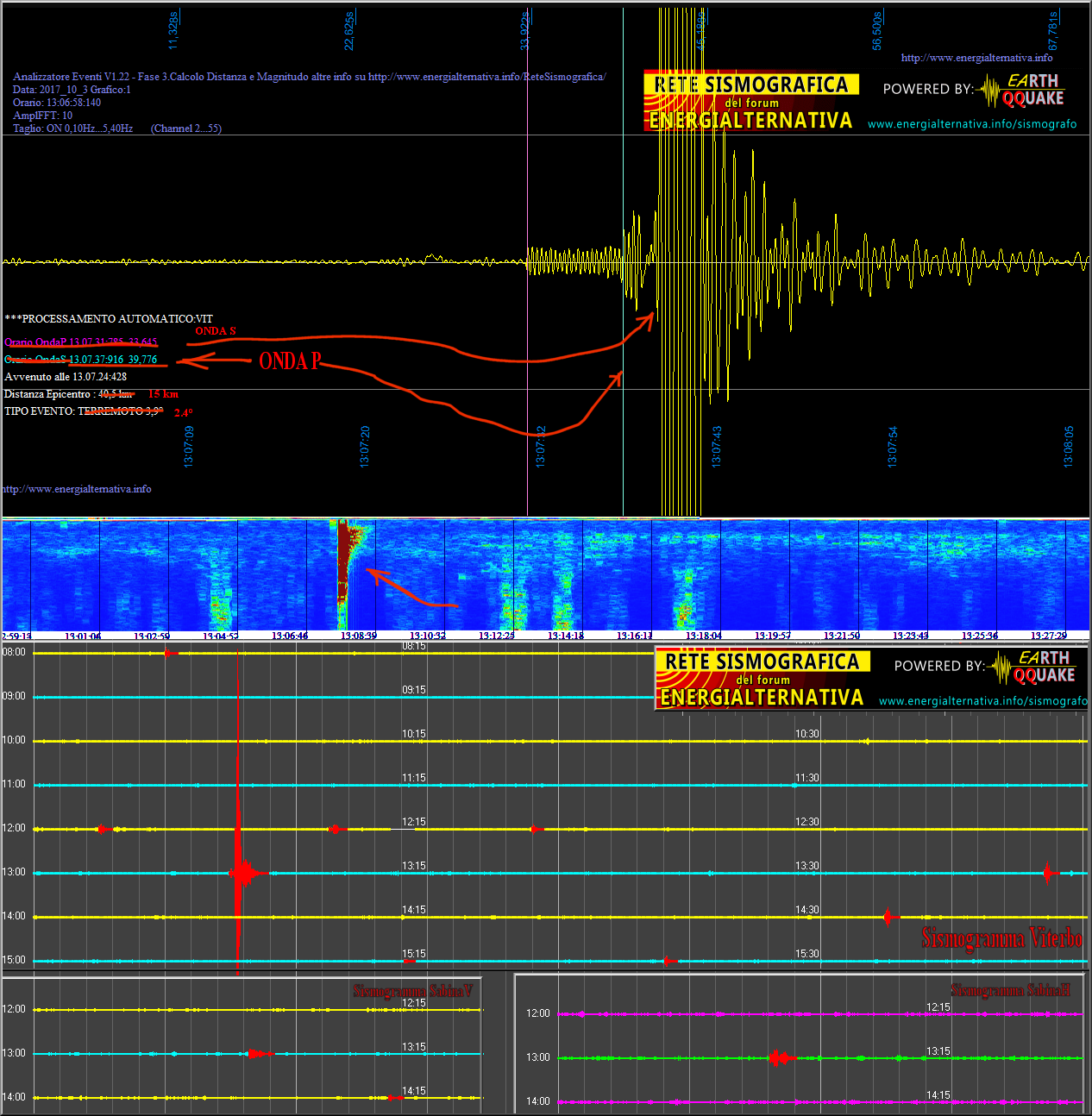1092x1116 pixels.
Task: Click the '11:00' hour label on the Viterbo seismogram
Action: [14, 784]
